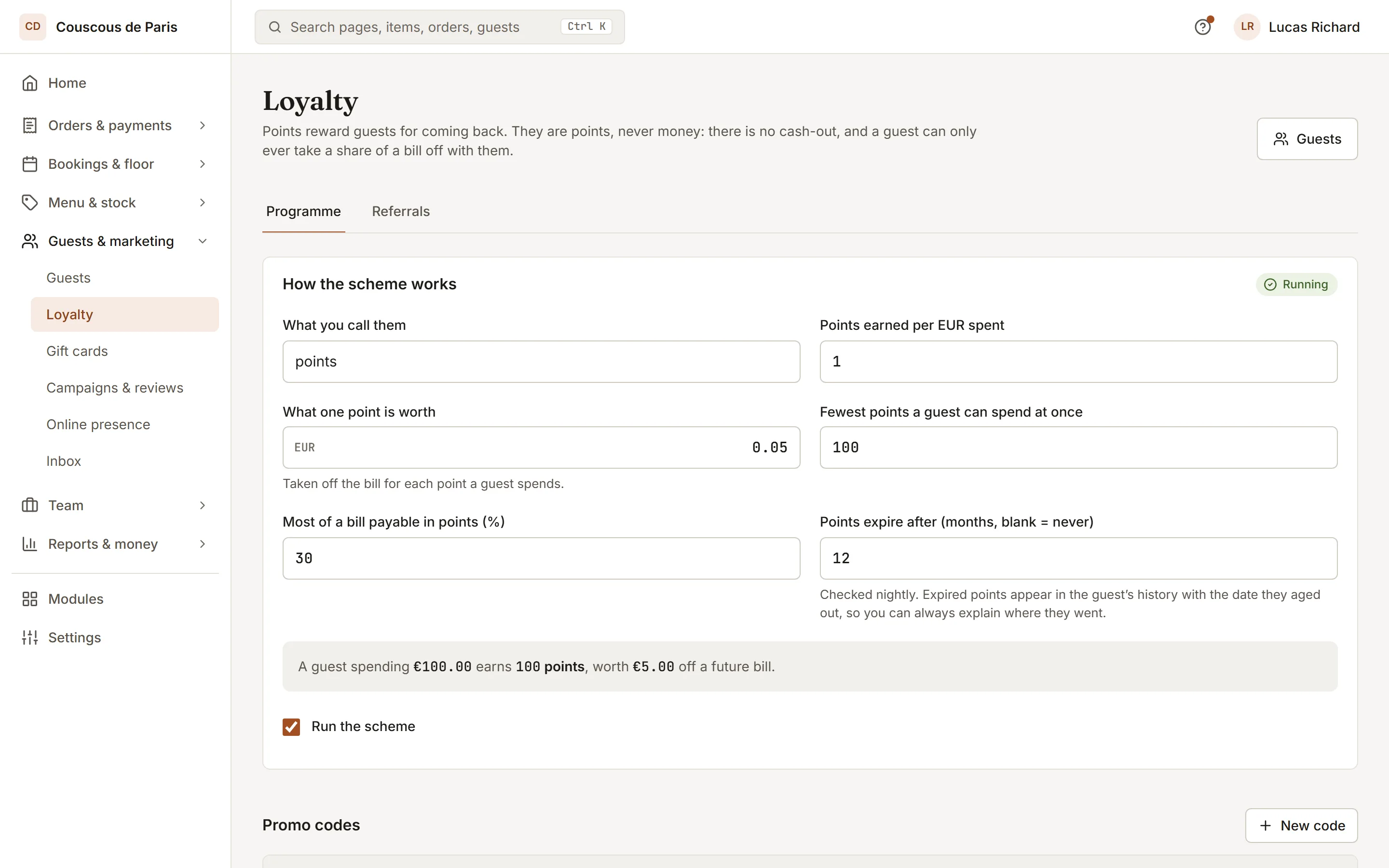Click the search magnifier icon
Image resolution: width=1389 pixels, height=868 pixels.
pos(275,27)
